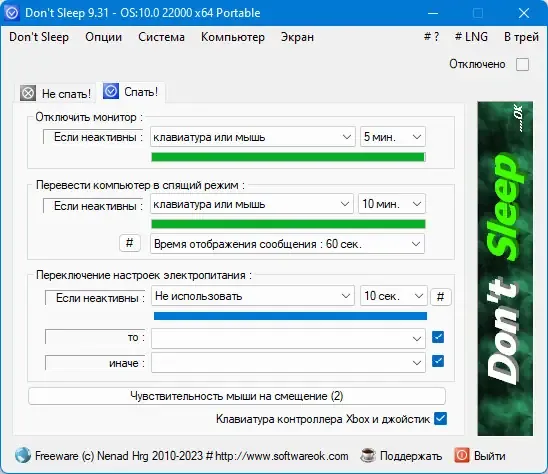Switch to the 'Не спать!' tab
Image resolution: width=548 pixels, height=474 pixels.
[56, 93]
